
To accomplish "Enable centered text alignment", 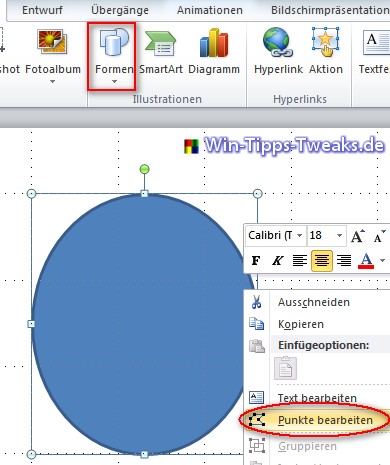I will tap(322, 260).
